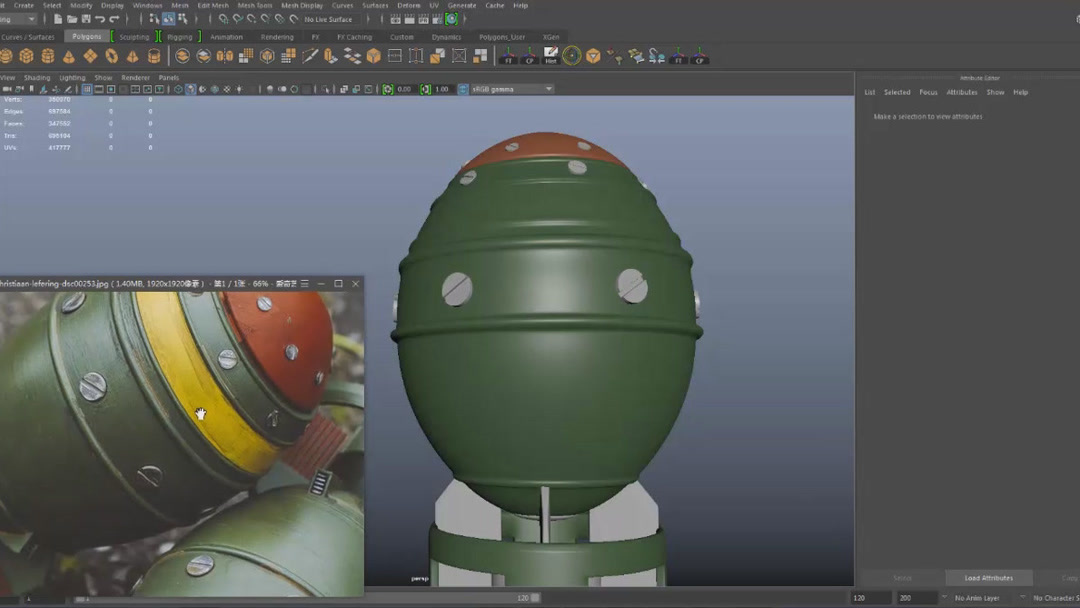Screen dimensions: 1080x608
Task: Open the menu set dropdown at top-left
Action: [x=18, y=19]
